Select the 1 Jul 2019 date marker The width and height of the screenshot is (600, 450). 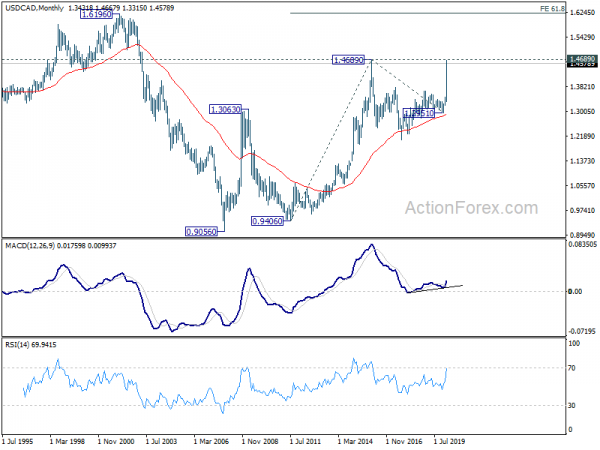(449, 441)
